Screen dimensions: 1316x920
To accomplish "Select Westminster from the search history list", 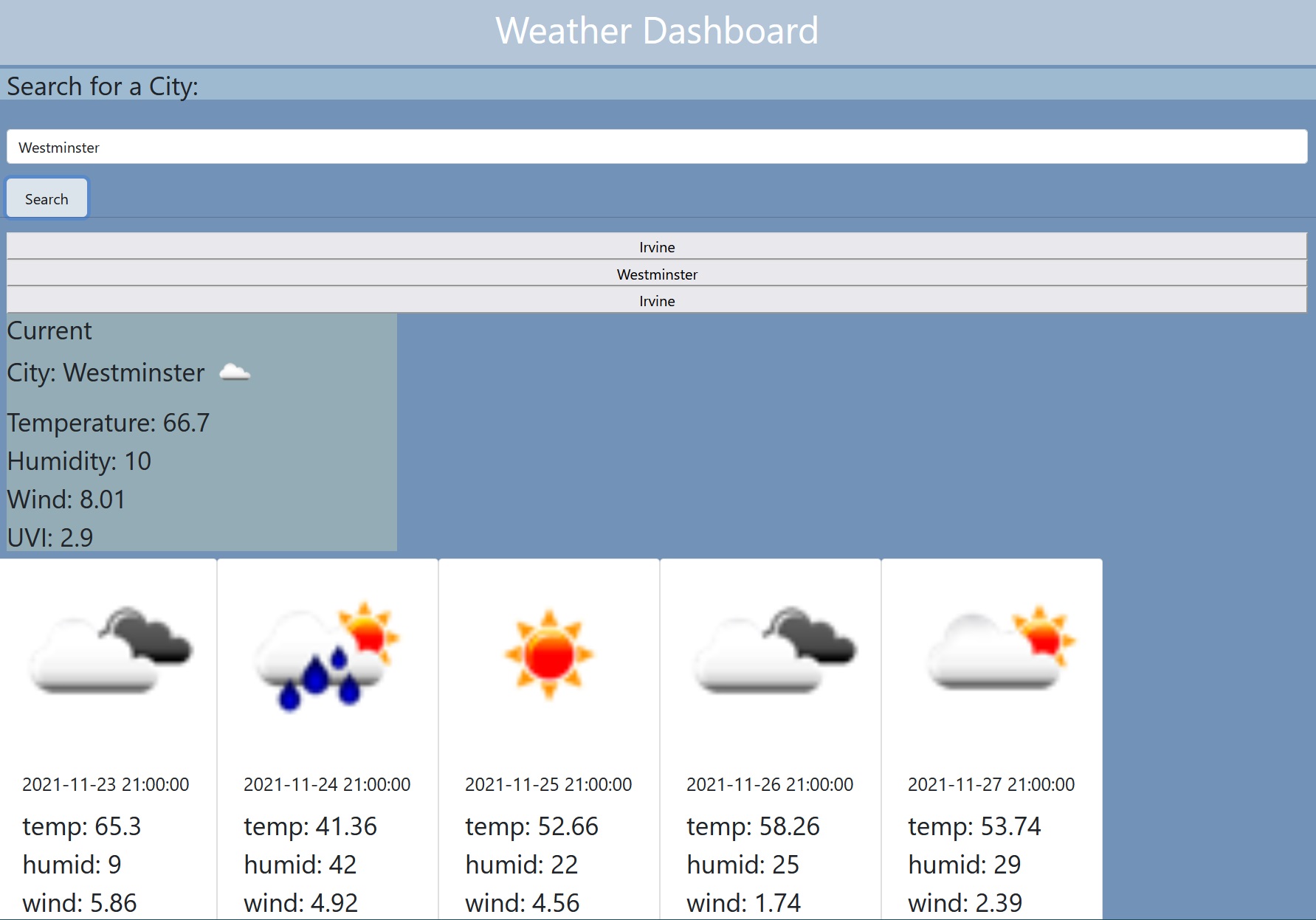I will pyautogui.click(x=657, y=274).
